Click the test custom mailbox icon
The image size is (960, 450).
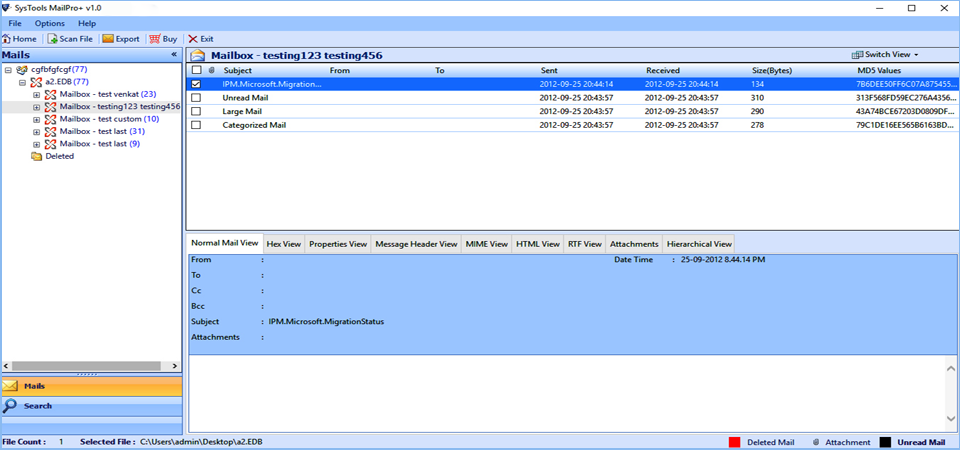[50, 119]
